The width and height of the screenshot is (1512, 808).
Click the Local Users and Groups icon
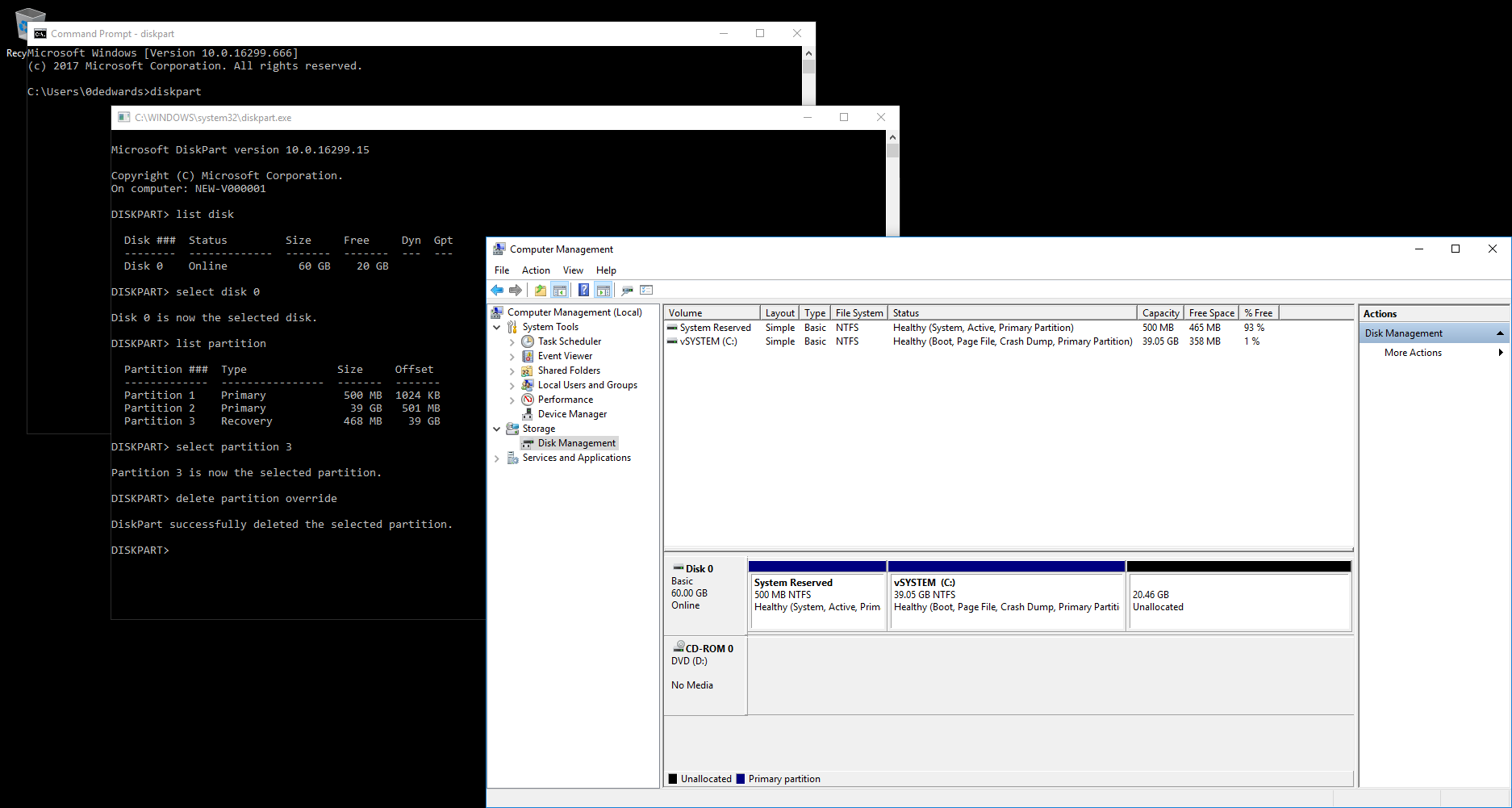pos(528,385)
